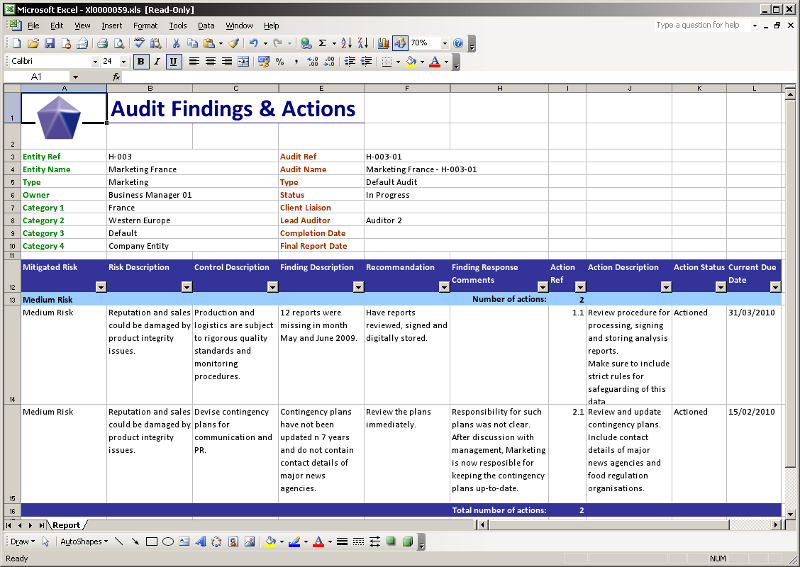
Task: Insert a Text Box
Action: point(184,541)
